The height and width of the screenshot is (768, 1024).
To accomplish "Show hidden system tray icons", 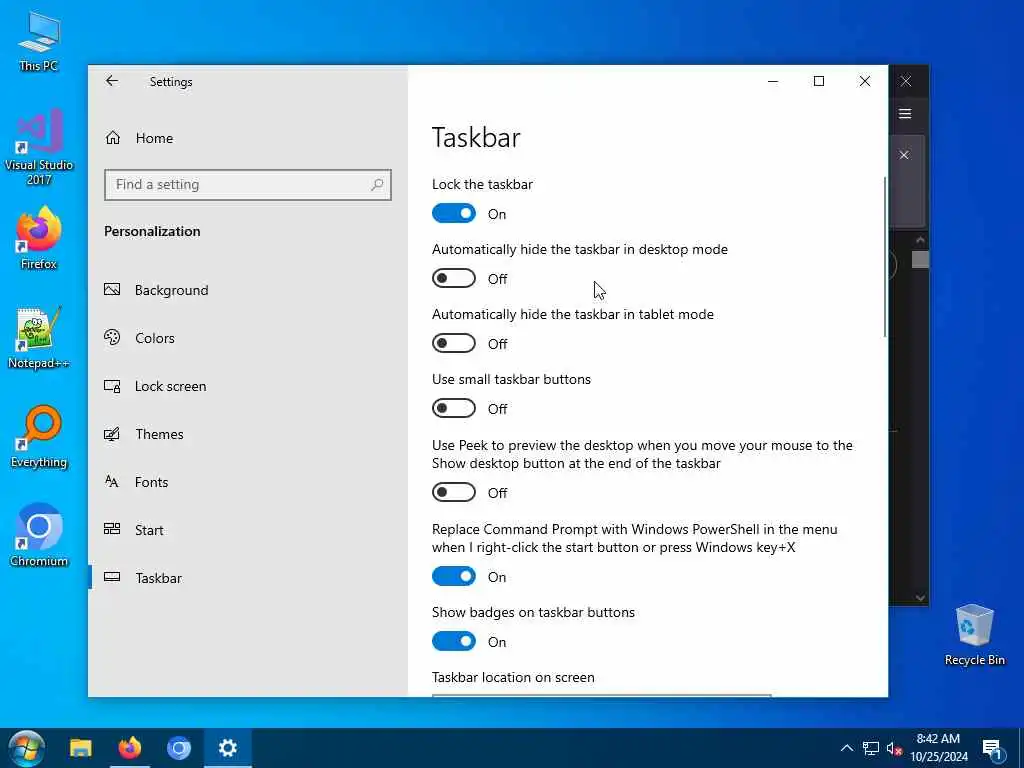I will [846, 748].
